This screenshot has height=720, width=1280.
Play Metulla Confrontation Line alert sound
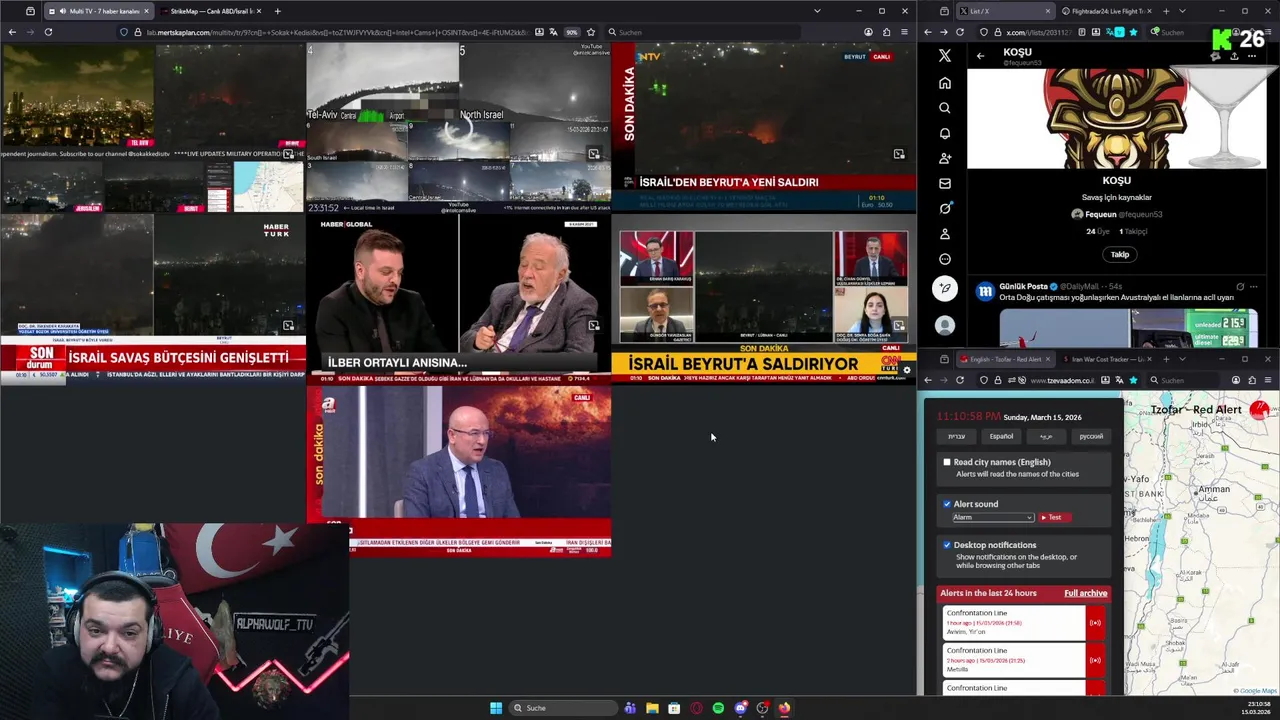click(1096, 660)
